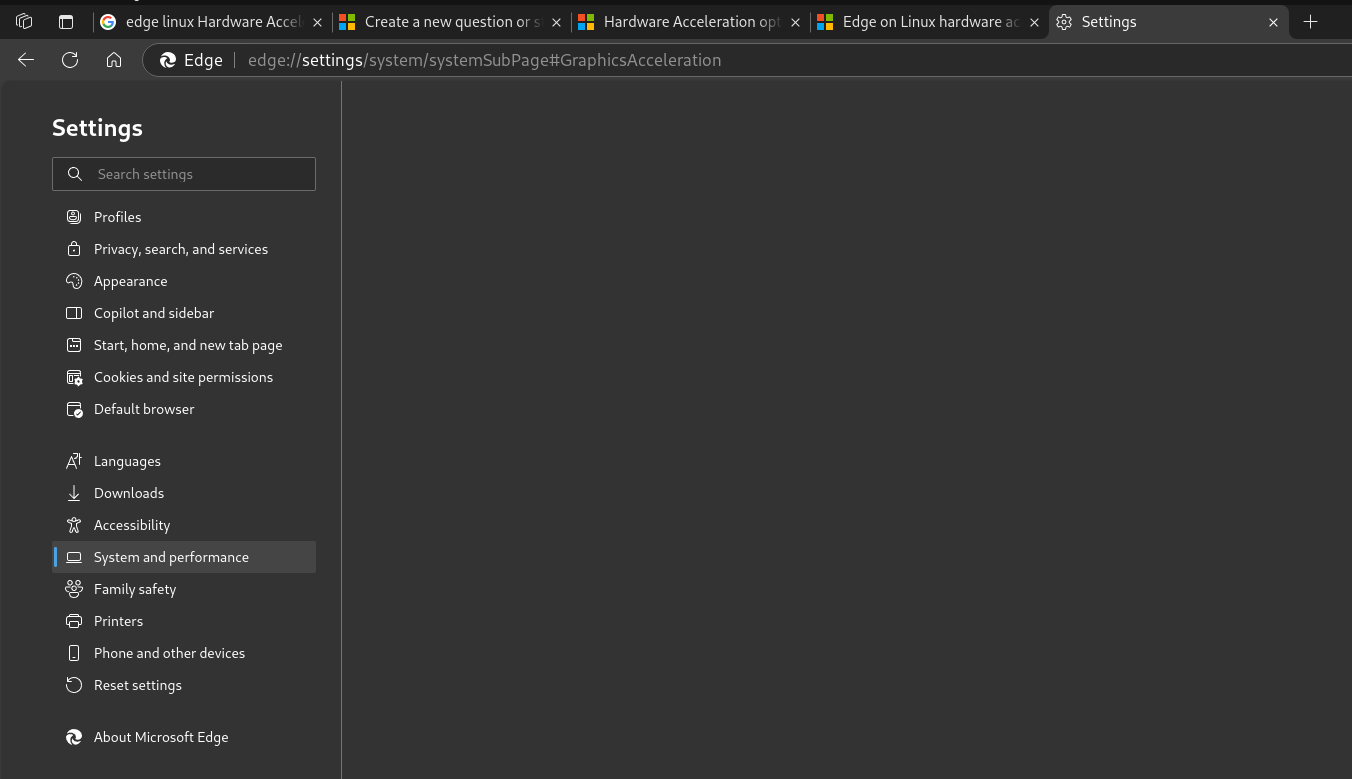Close the Hardware Acceleration opt tab
Viewport: 1352px width, 779px height.
pos(796,22)
